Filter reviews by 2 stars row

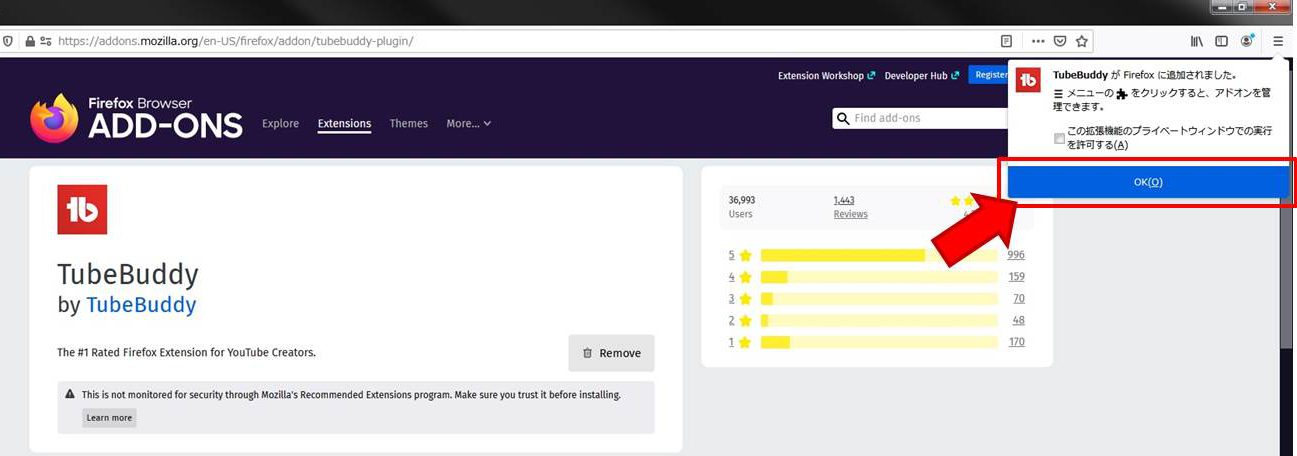click(877, 321)
